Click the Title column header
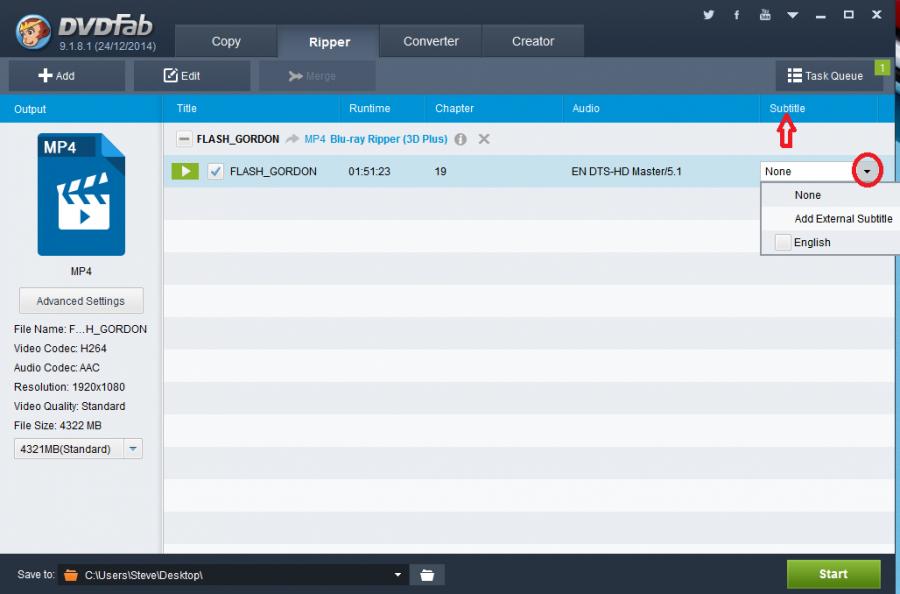The height and width of the screenshot is (594, 900). click(187, 108)
